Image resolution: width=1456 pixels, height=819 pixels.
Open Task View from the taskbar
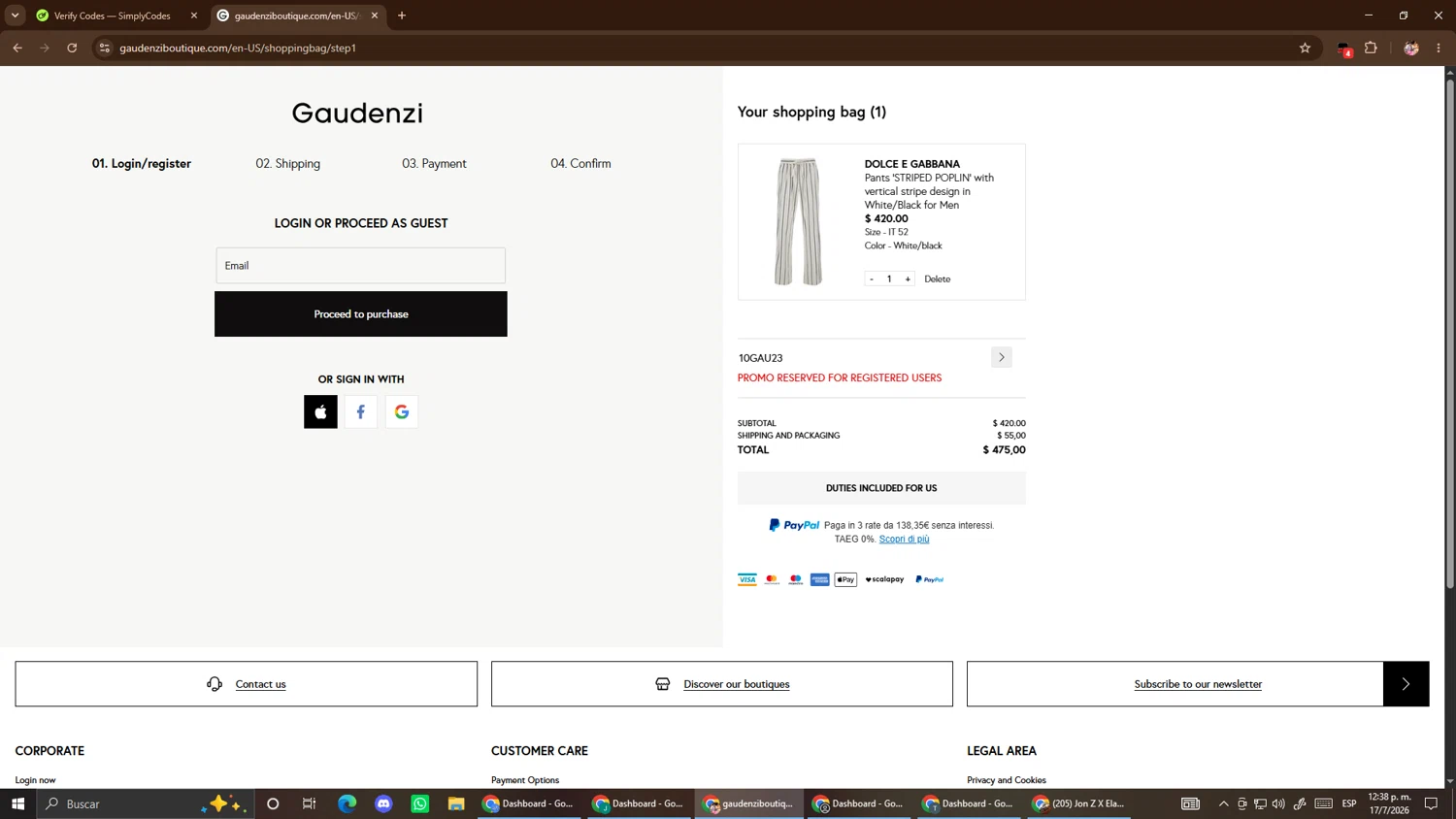pos(310,803)
